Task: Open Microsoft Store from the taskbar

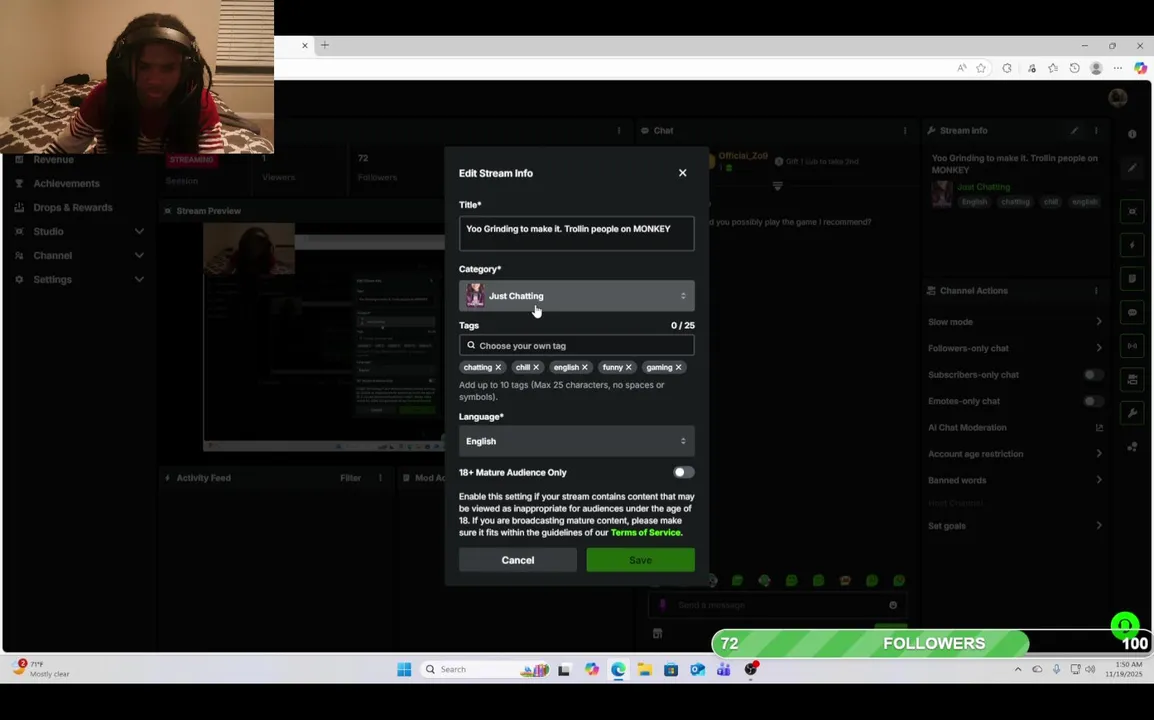Action: (x=670, y=669)
